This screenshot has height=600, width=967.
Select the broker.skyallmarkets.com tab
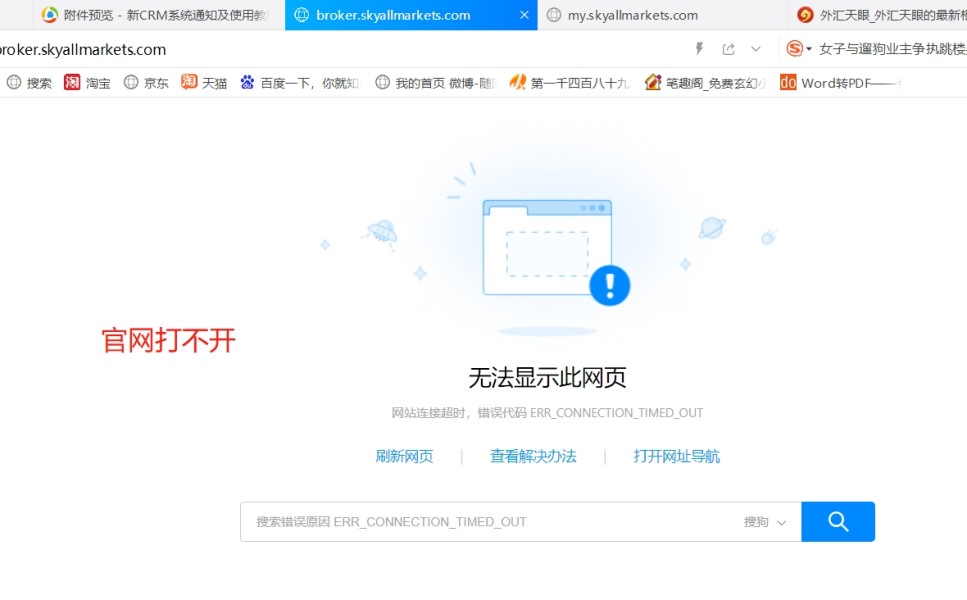pyautogui.click(x=411, y=15)
